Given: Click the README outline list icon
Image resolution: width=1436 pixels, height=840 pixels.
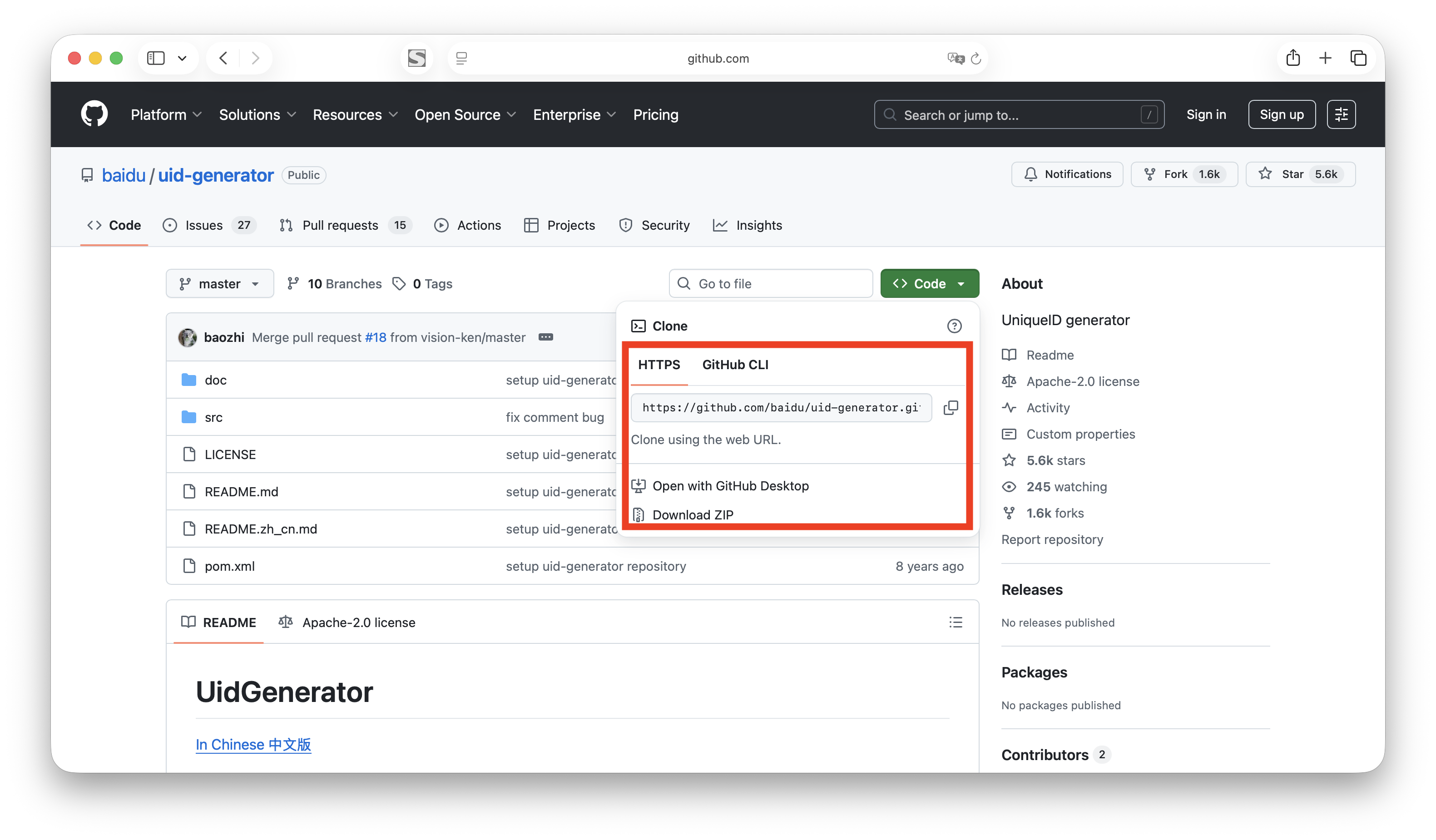Looking at the screenshot, I should pos(956,623).
